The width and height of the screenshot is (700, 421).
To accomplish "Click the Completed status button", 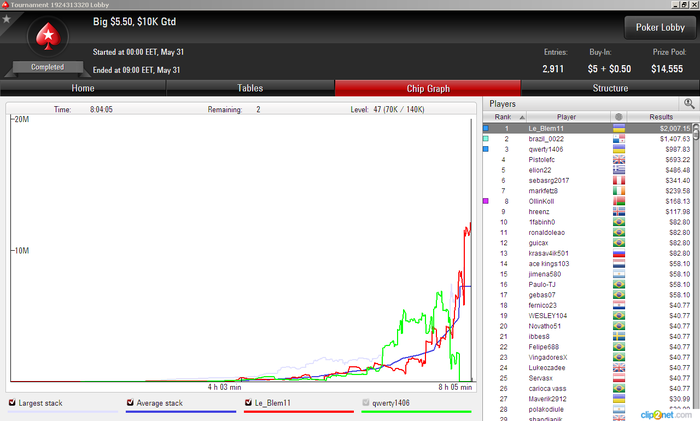I will coord(48,67).
